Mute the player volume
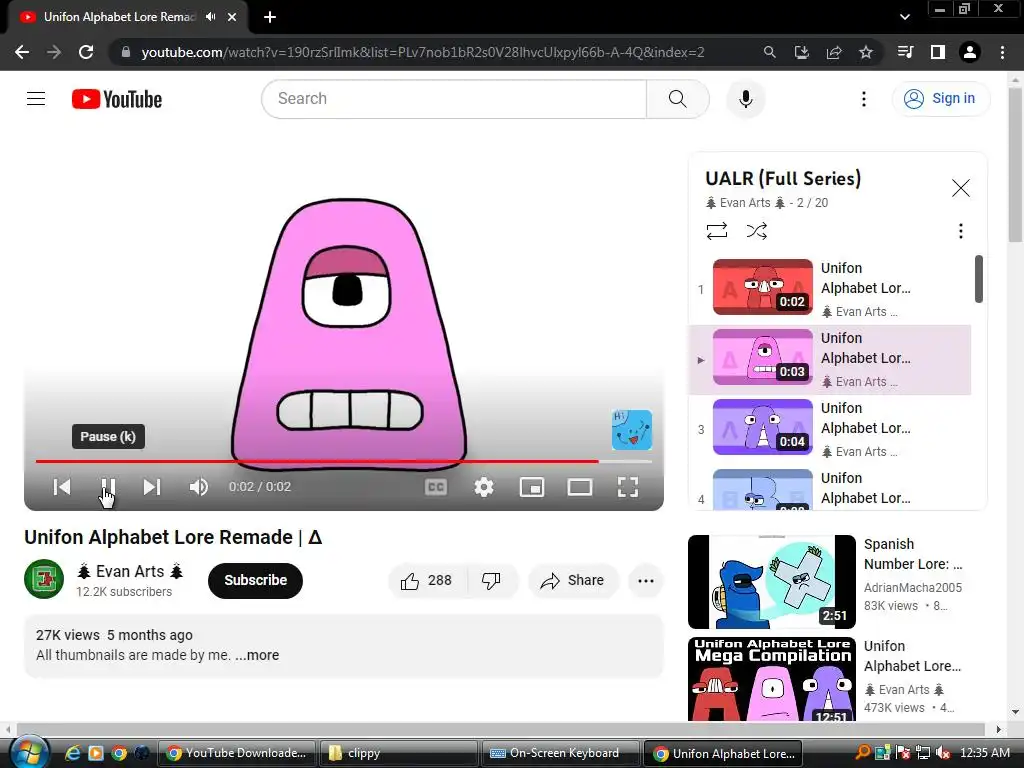The width and height of the screenshot is (1024, 768). point(199,487)
